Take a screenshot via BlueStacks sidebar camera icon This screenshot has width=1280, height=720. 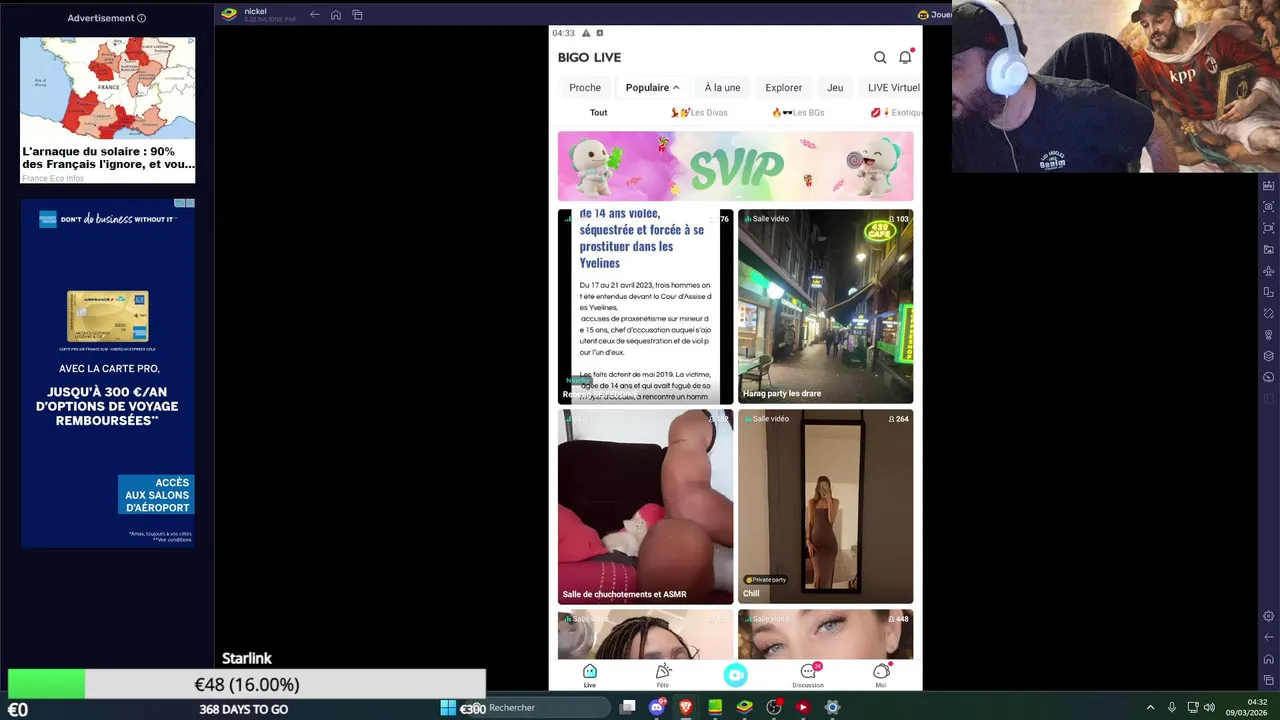[x=1269, y=207]
